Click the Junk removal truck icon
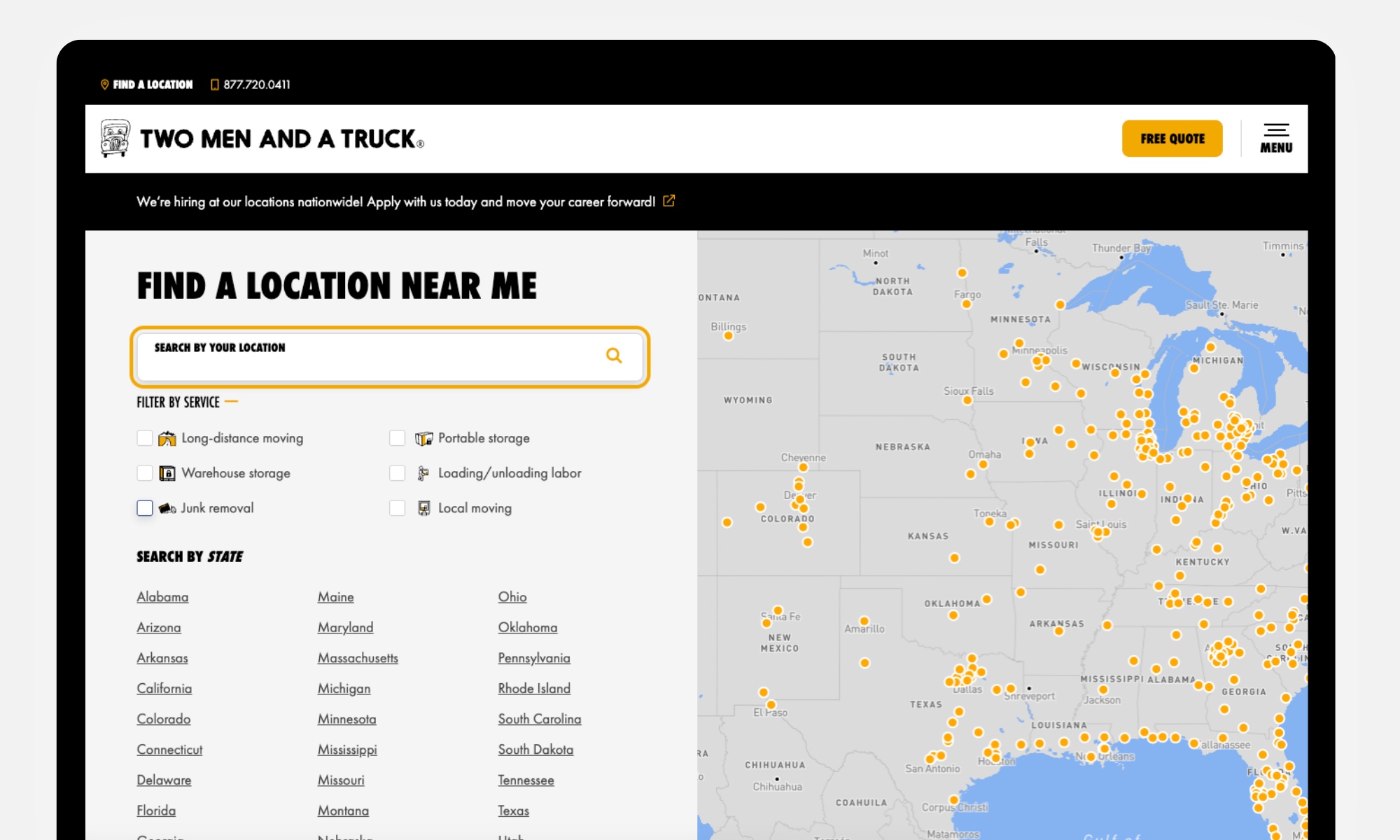Viewport: 1400px width, 840px height. 167,508
